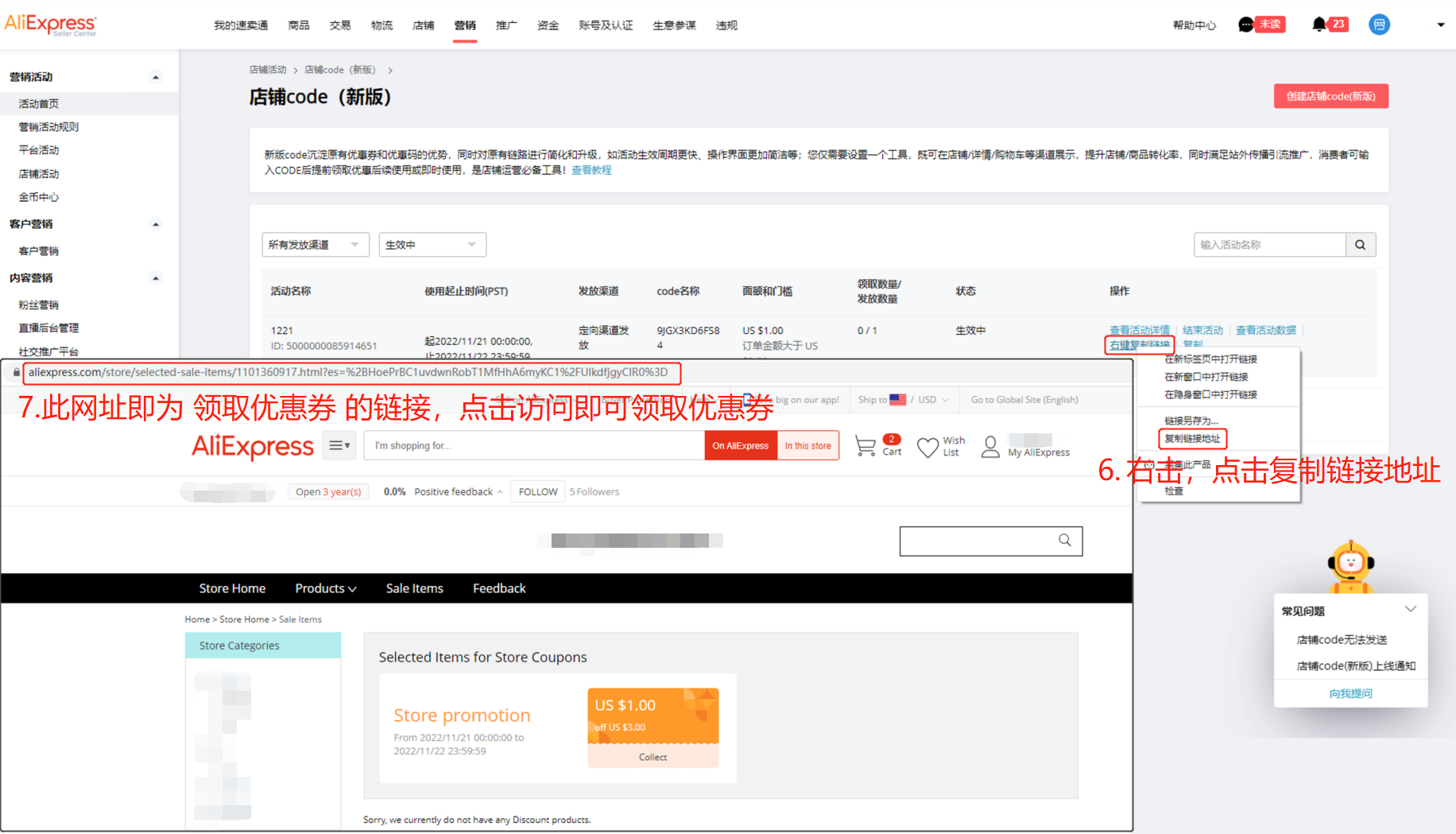This screenshot has height=834, width=1456.
Task: Choose 链接另存为 in context menu
Action: pyautogui.click(x=1191, y=421)
